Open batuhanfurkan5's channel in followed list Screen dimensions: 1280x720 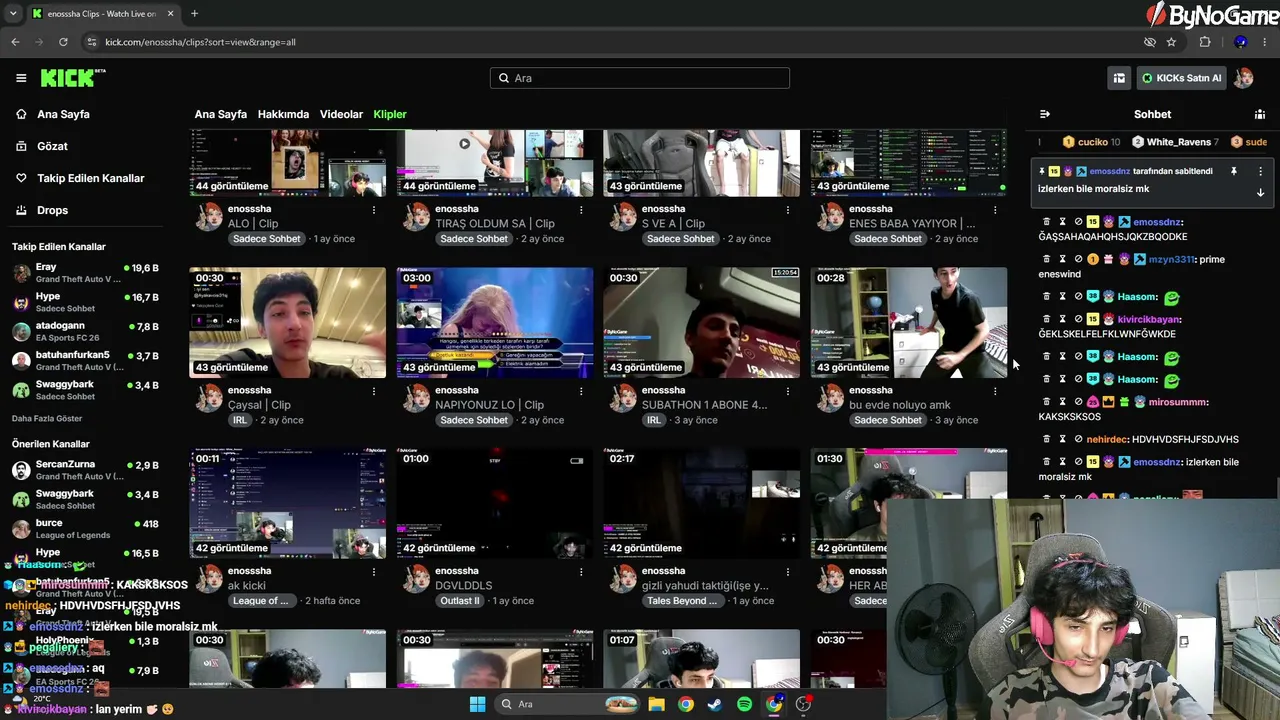point(86,360)
